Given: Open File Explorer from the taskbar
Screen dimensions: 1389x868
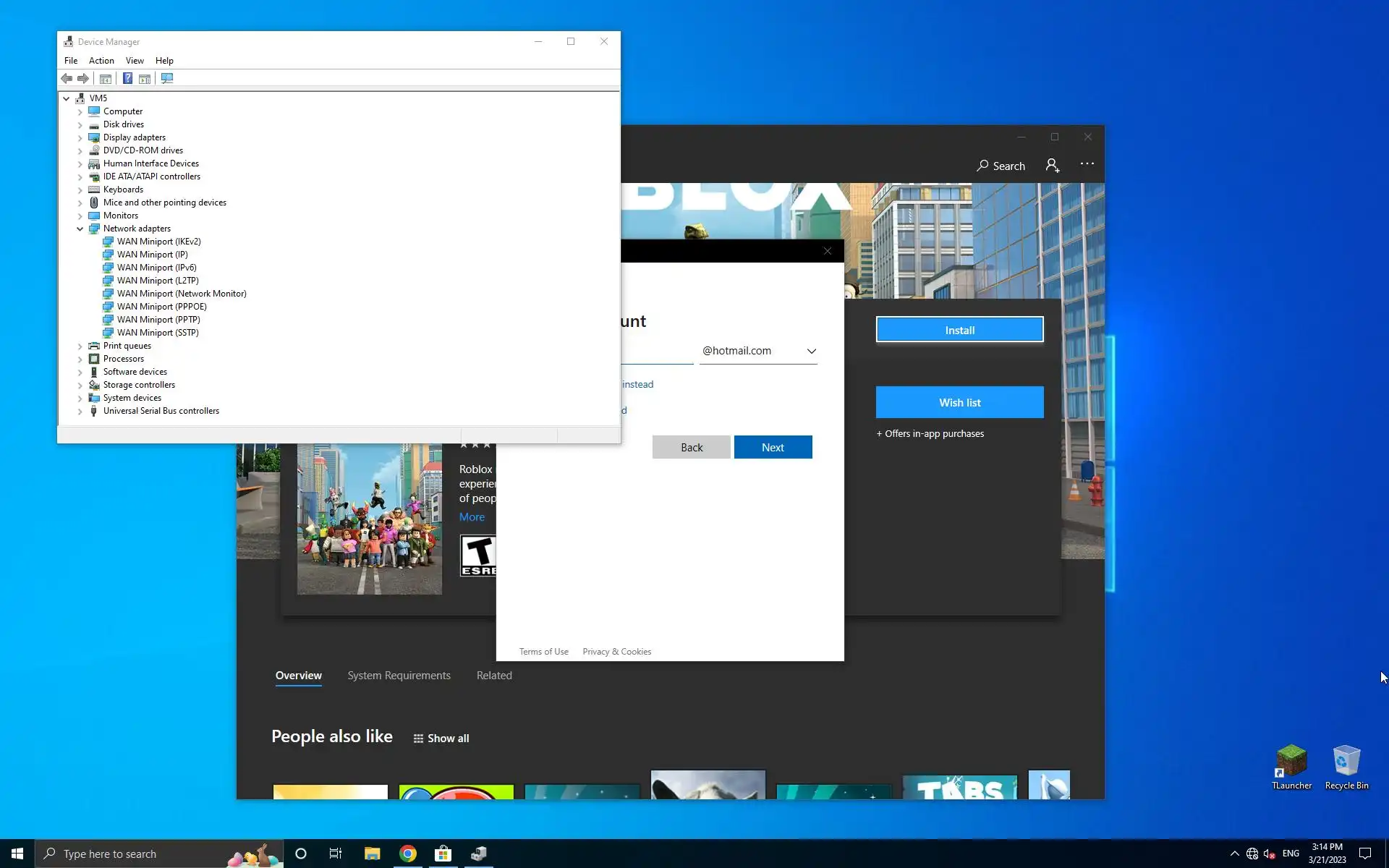Looking at the screenshot, I should pos(372,854).
